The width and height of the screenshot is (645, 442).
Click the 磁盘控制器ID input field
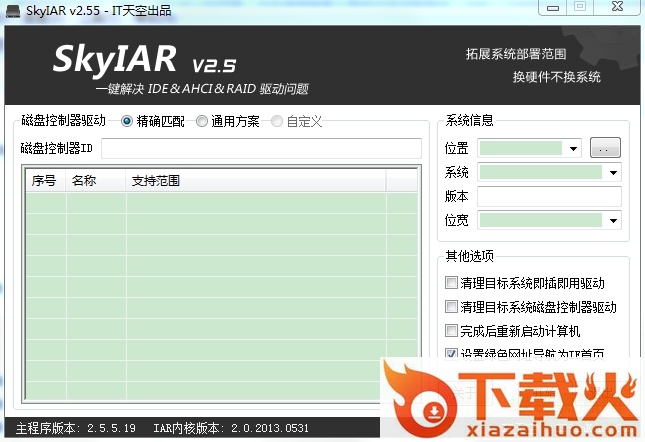(x=261, y=148)
